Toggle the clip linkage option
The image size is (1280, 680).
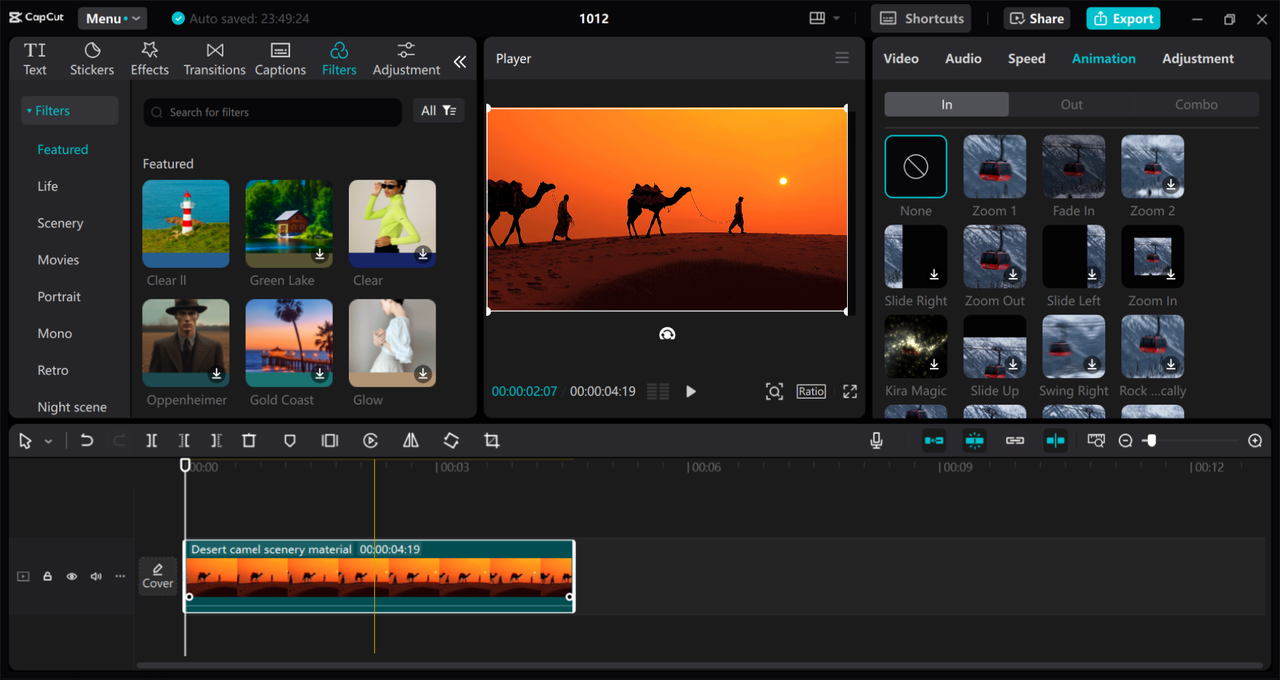[x=1015, y=441]
